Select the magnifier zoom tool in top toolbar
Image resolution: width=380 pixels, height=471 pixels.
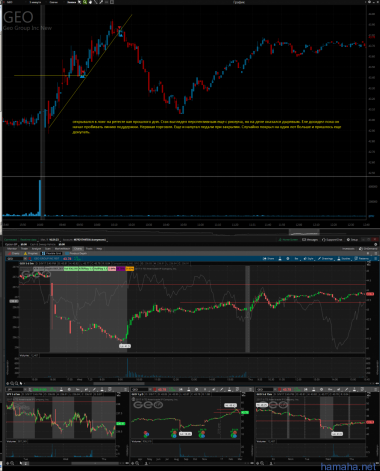85,2
